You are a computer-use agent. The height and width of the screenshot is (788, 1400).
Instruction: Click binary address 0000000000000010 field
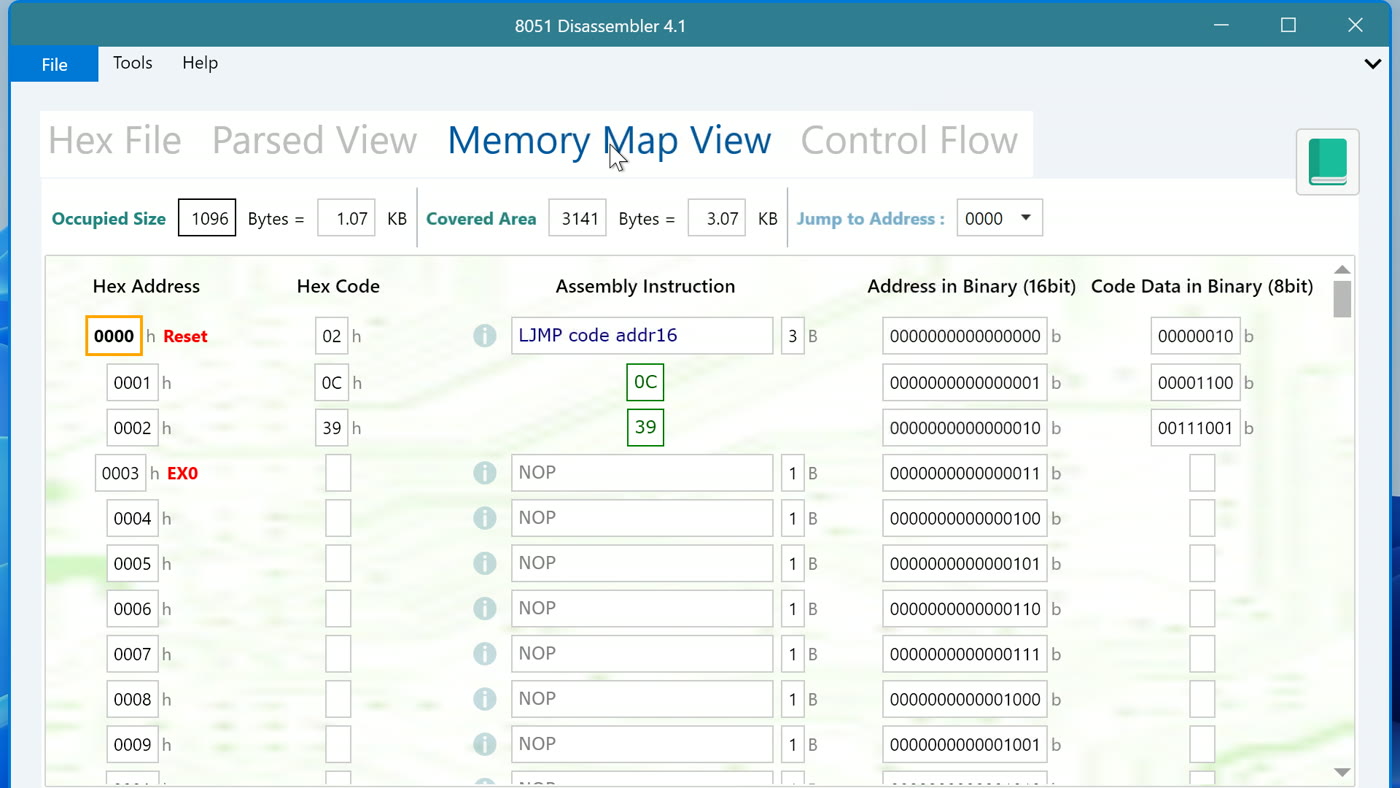tap(964, 428)
